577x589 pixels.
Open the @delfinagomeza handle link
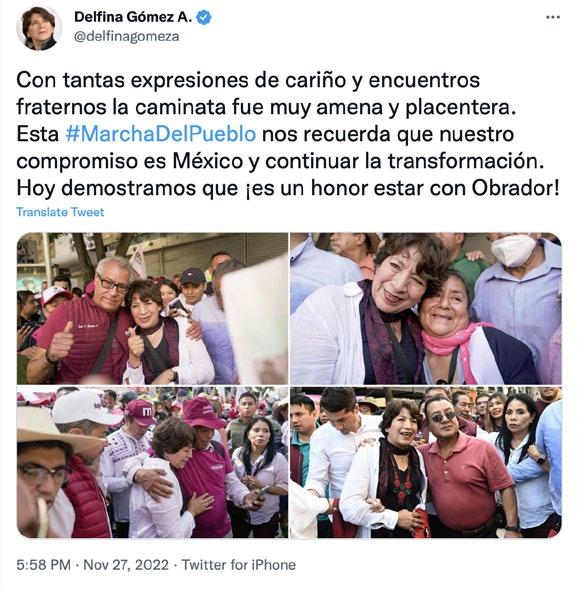[x=127, y=37]
